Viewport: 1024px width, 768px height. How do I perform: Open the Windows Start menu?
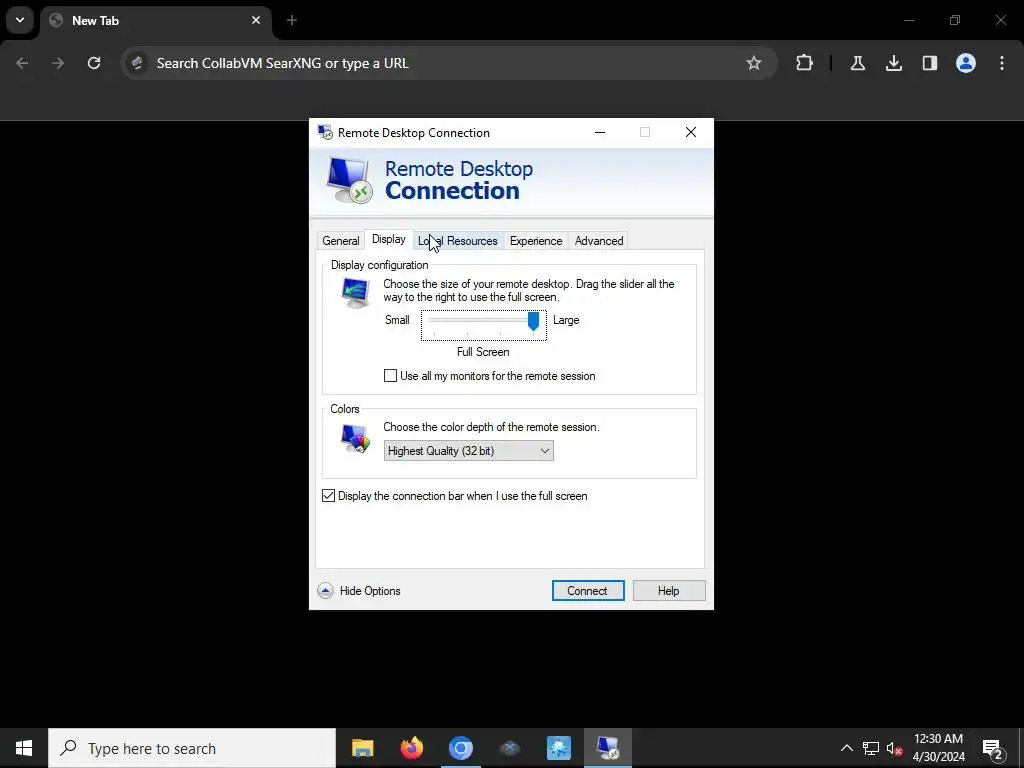(x=24, y=748)
